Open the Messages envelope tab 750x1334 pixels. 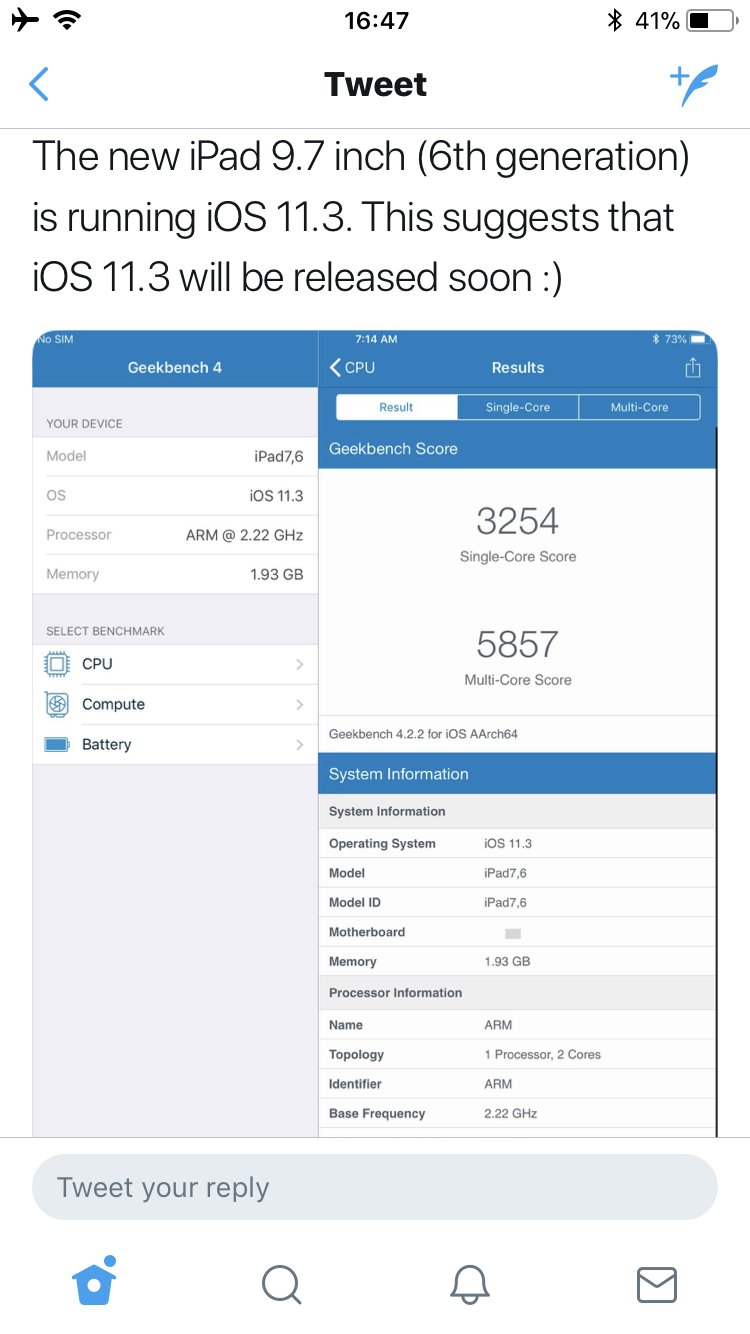(x=657, y=1284)
